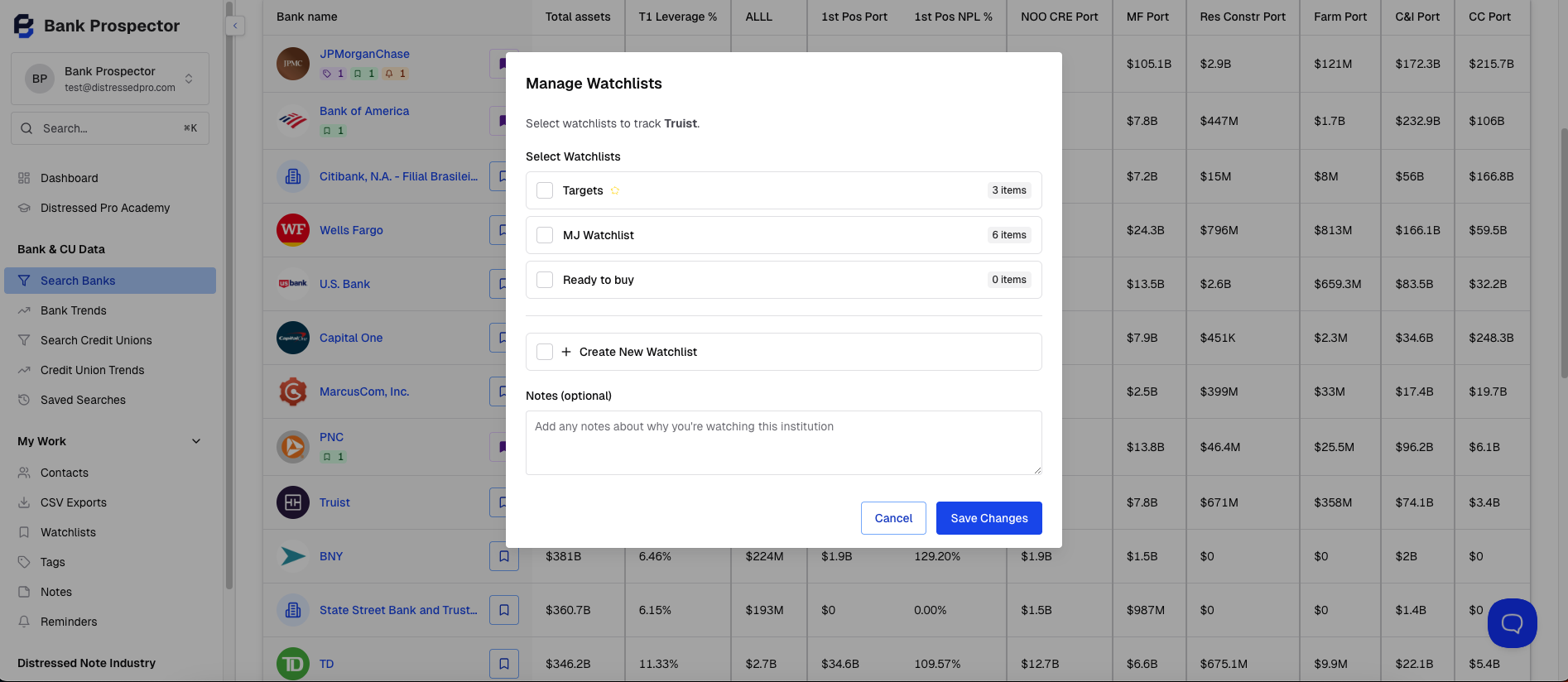Viewport: 1568px width, 682px height.
Task: Select Search Banks in sidebar
Action: [110, 281]
